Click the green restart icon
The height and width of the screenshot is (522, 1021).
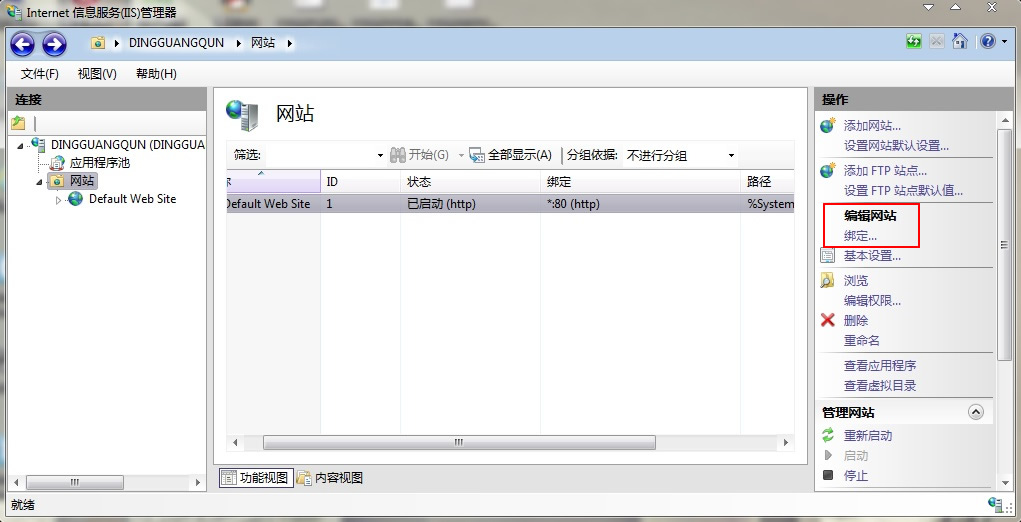point(828,436)
